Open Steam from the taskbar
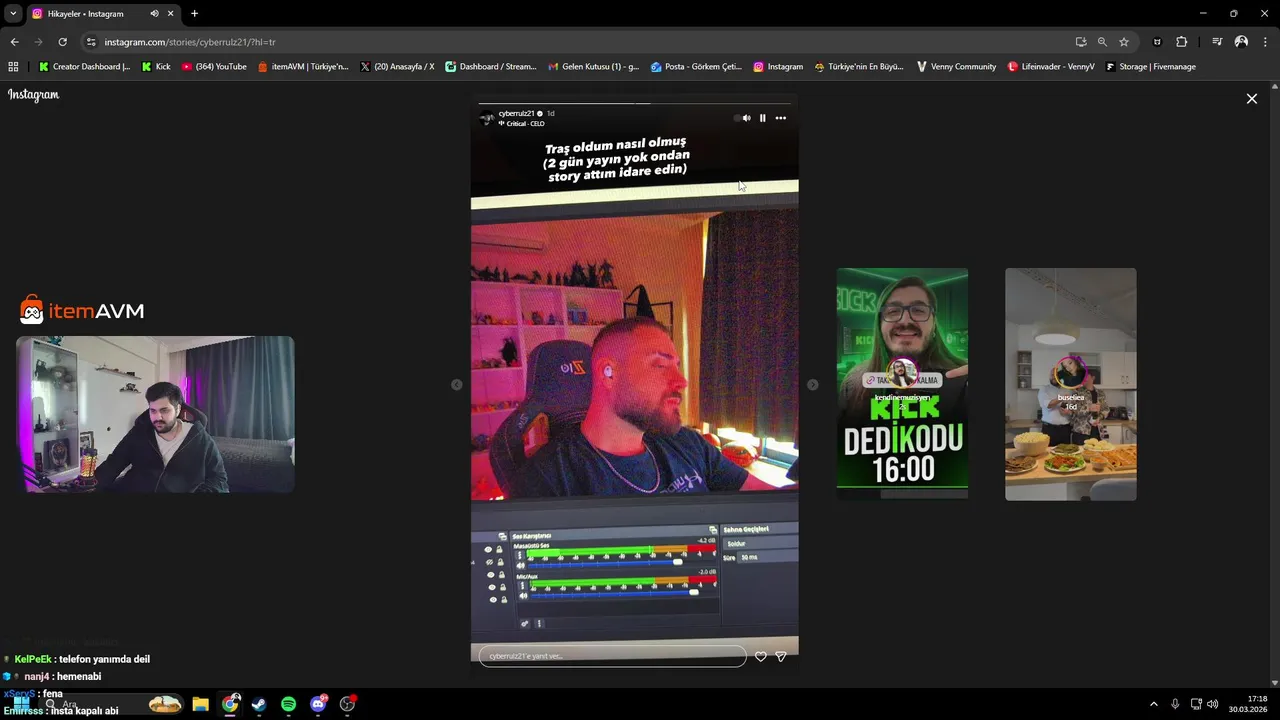 [259, 704]
